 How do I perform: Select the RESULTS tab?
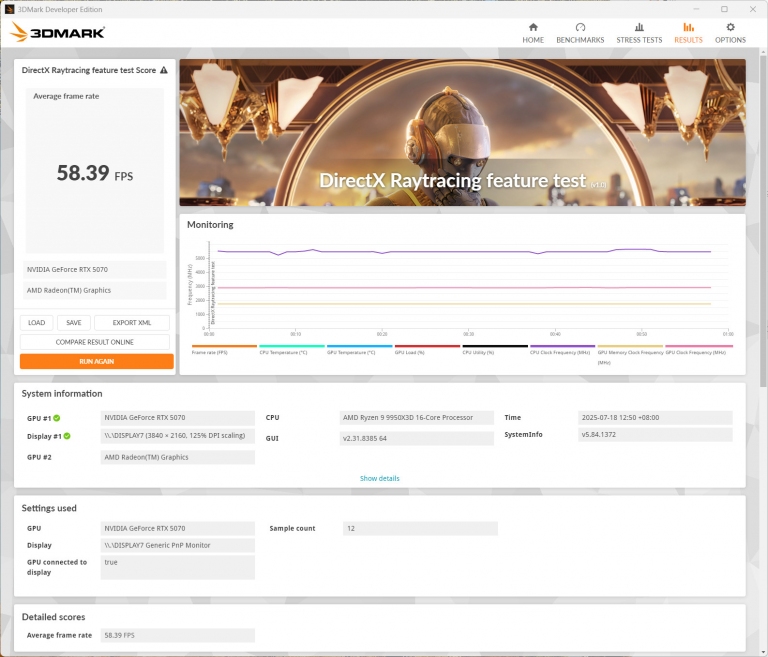click(x=688, y=33)
